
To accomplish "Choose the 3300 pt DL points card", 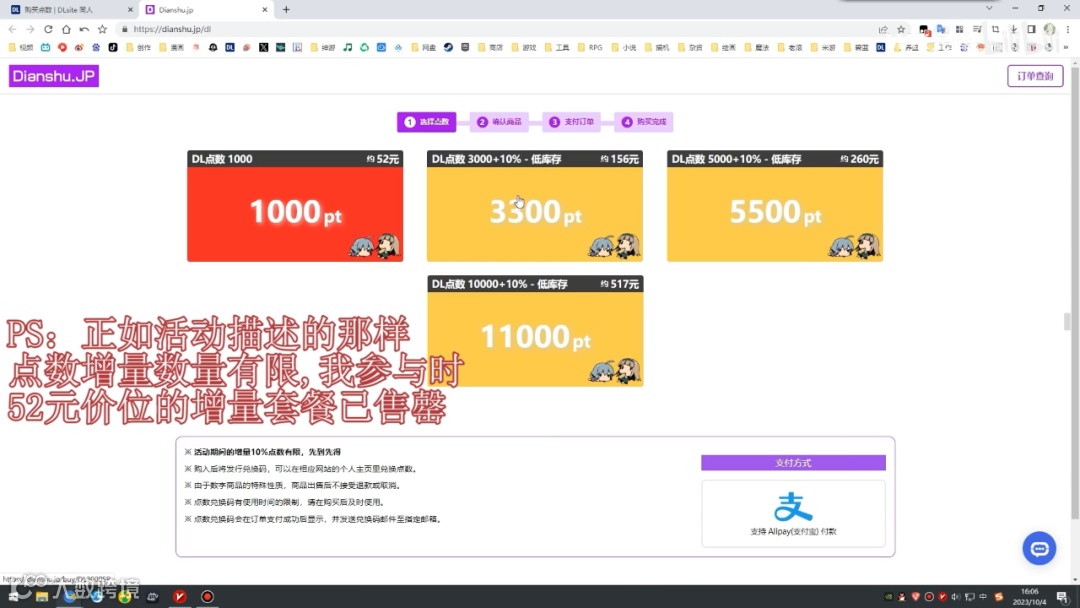I will [534, 206].
